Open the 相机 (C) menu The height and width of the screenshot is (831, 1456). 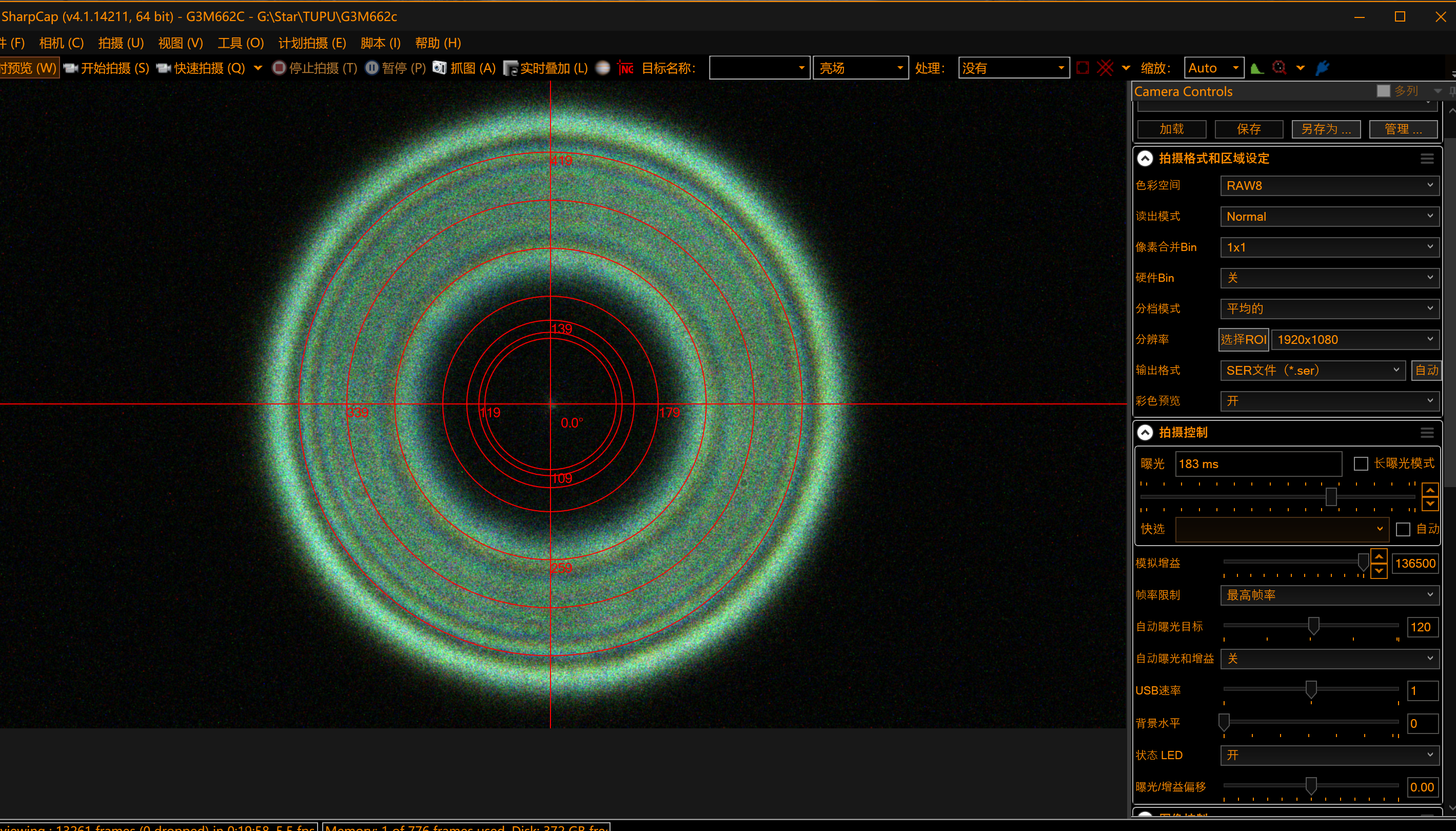point(62,43)
